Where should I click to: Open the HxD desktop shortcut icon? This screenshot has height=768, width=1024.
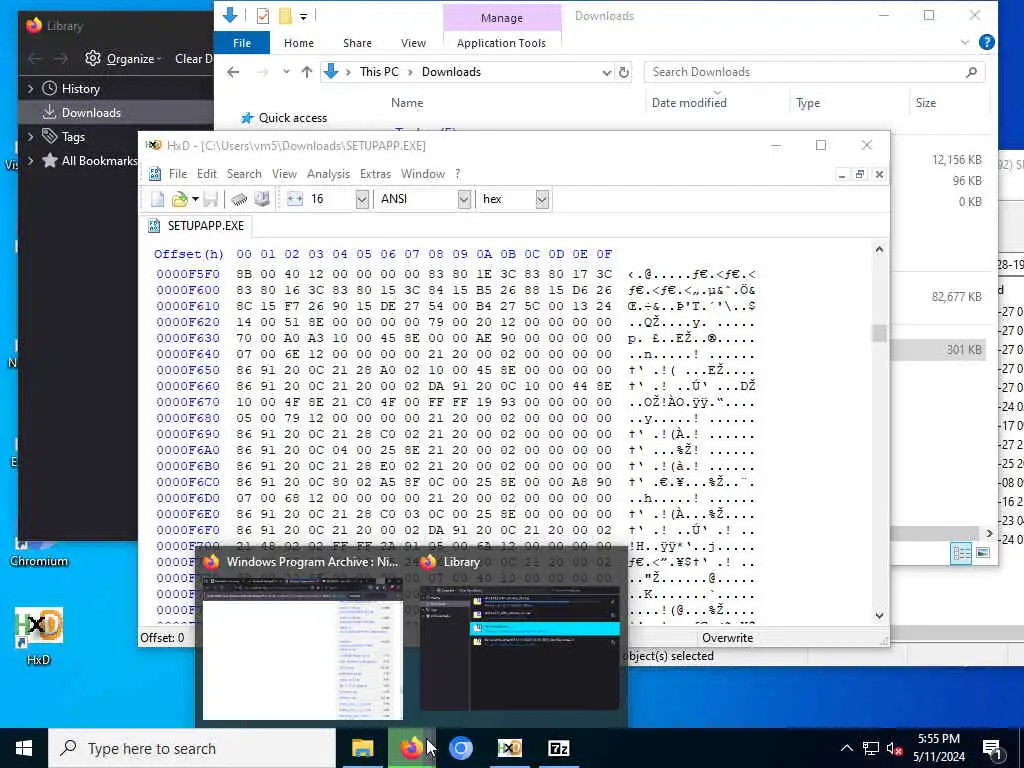(x=39, y=636)
